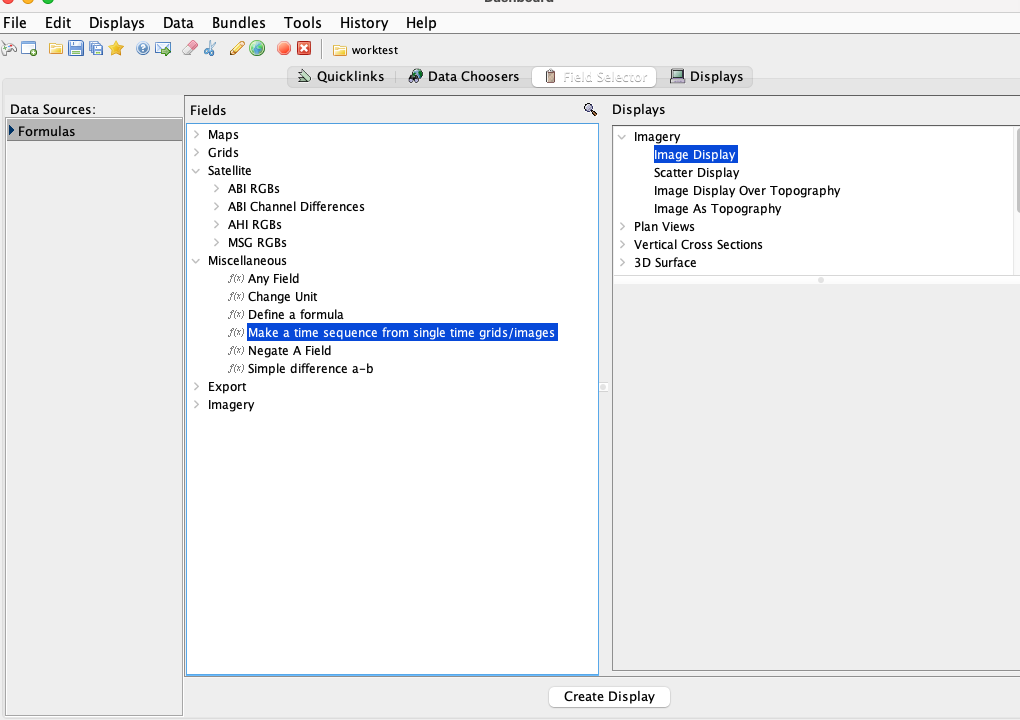1020x720 pixels.
Task: Switch to the Quicklinks tab
Action: point(341,77)
